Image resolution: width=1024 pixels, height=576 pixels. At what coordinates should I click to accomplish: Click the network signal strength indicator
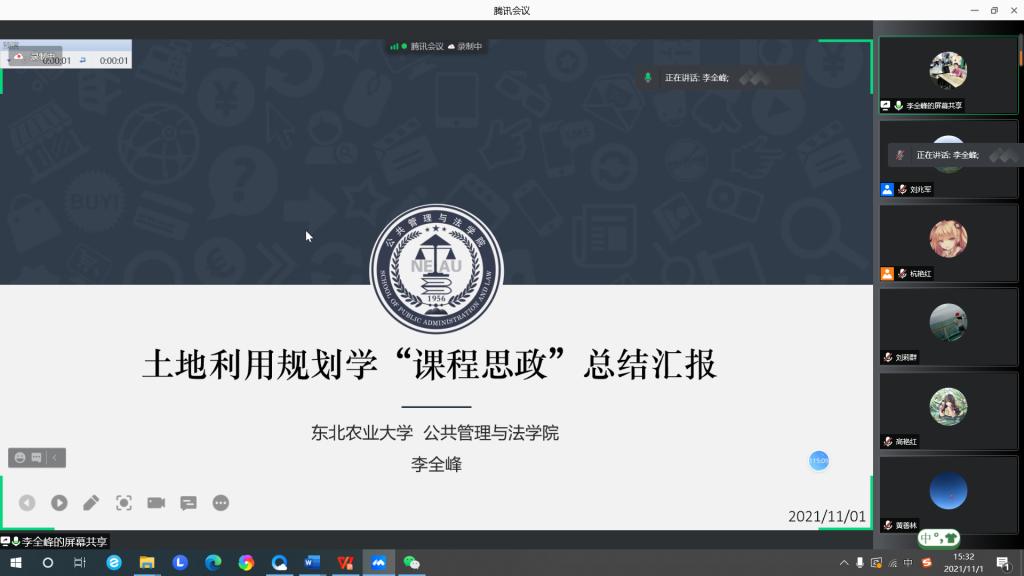pos(394,46)
